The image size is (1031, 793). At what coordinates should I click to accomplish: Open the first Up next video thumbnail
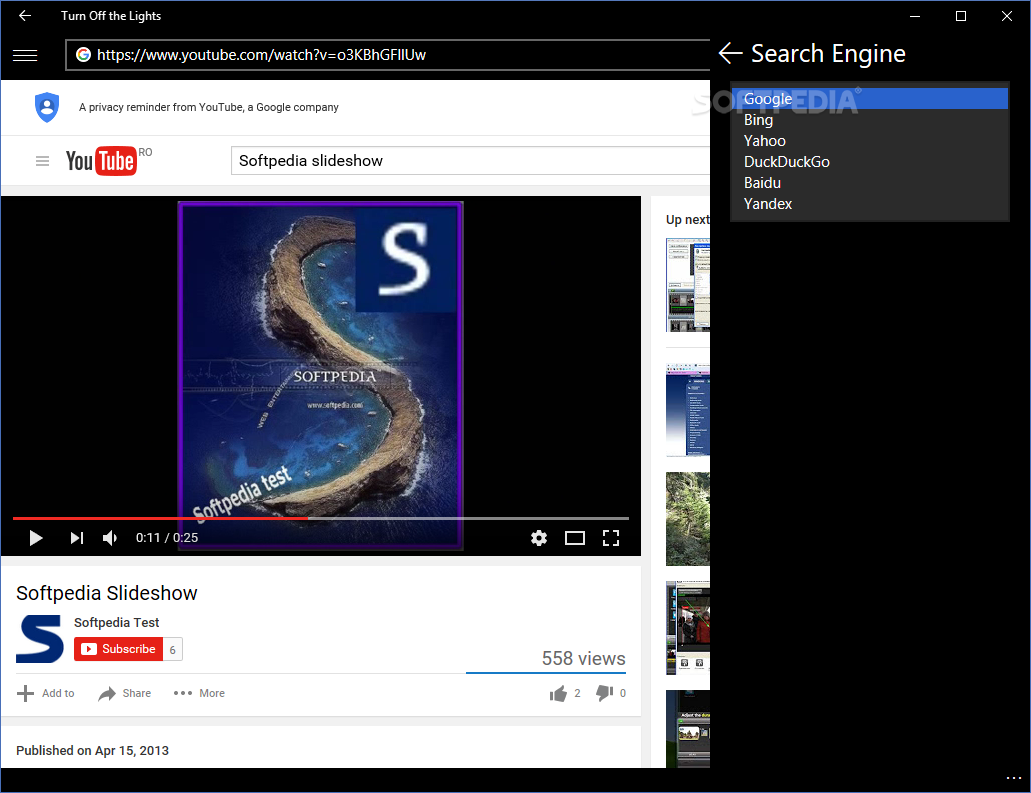[688, 285]
